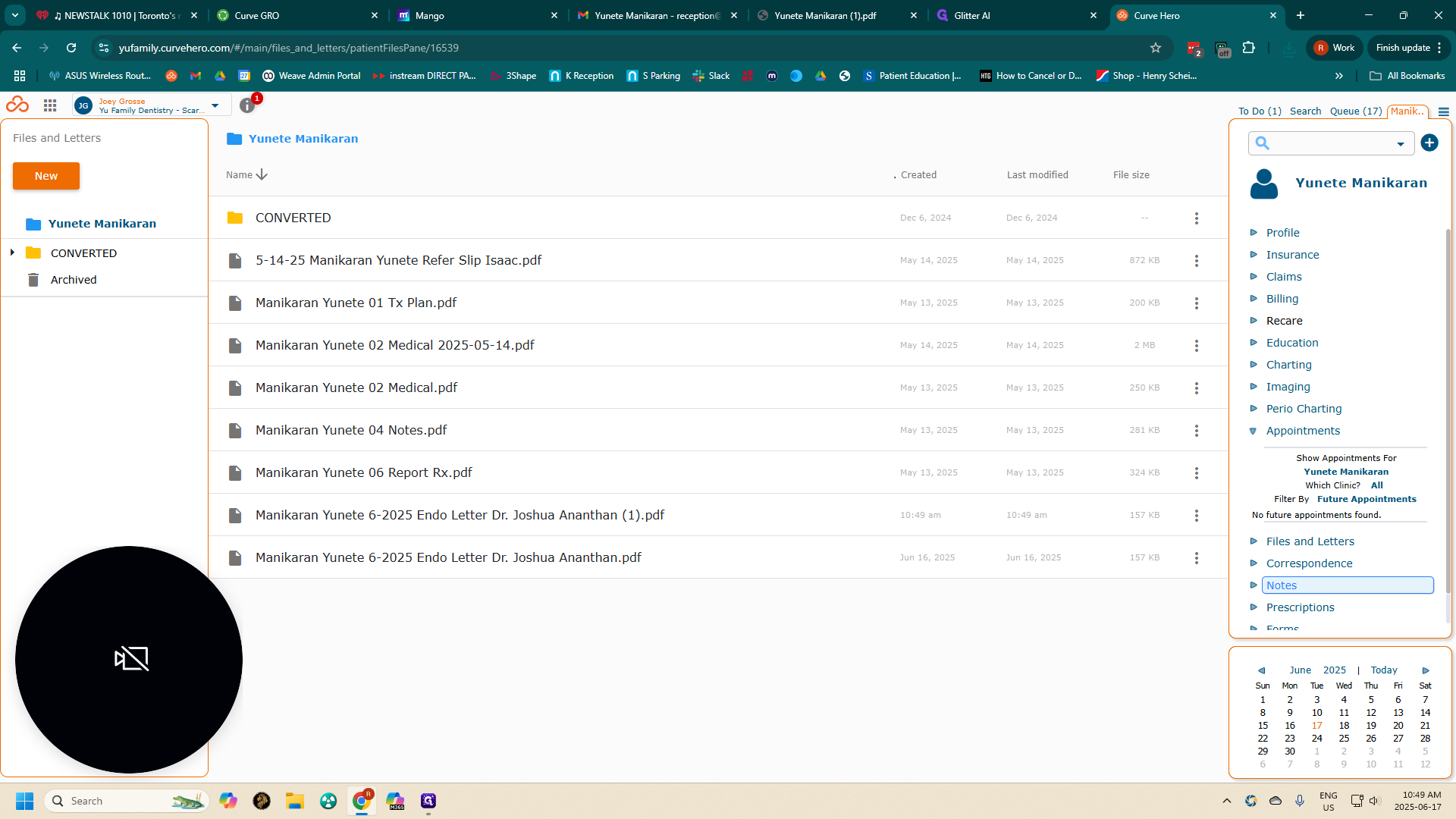This screenshot has height=819, width=1456.
Task: Collapse the Appointments section
Action: [x=1253, y=431]
